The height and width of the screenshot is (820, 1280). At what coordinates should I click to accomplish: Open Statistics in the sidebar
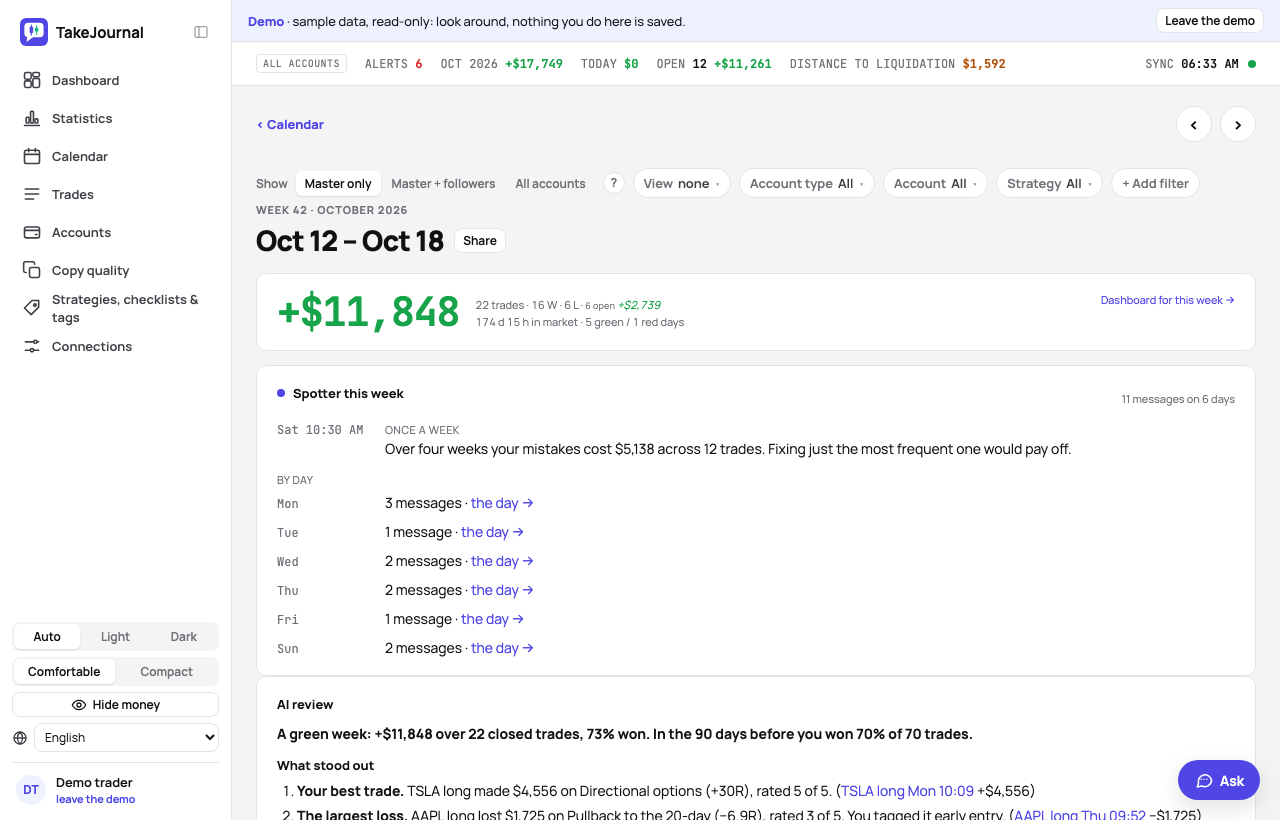coord(82,118)
